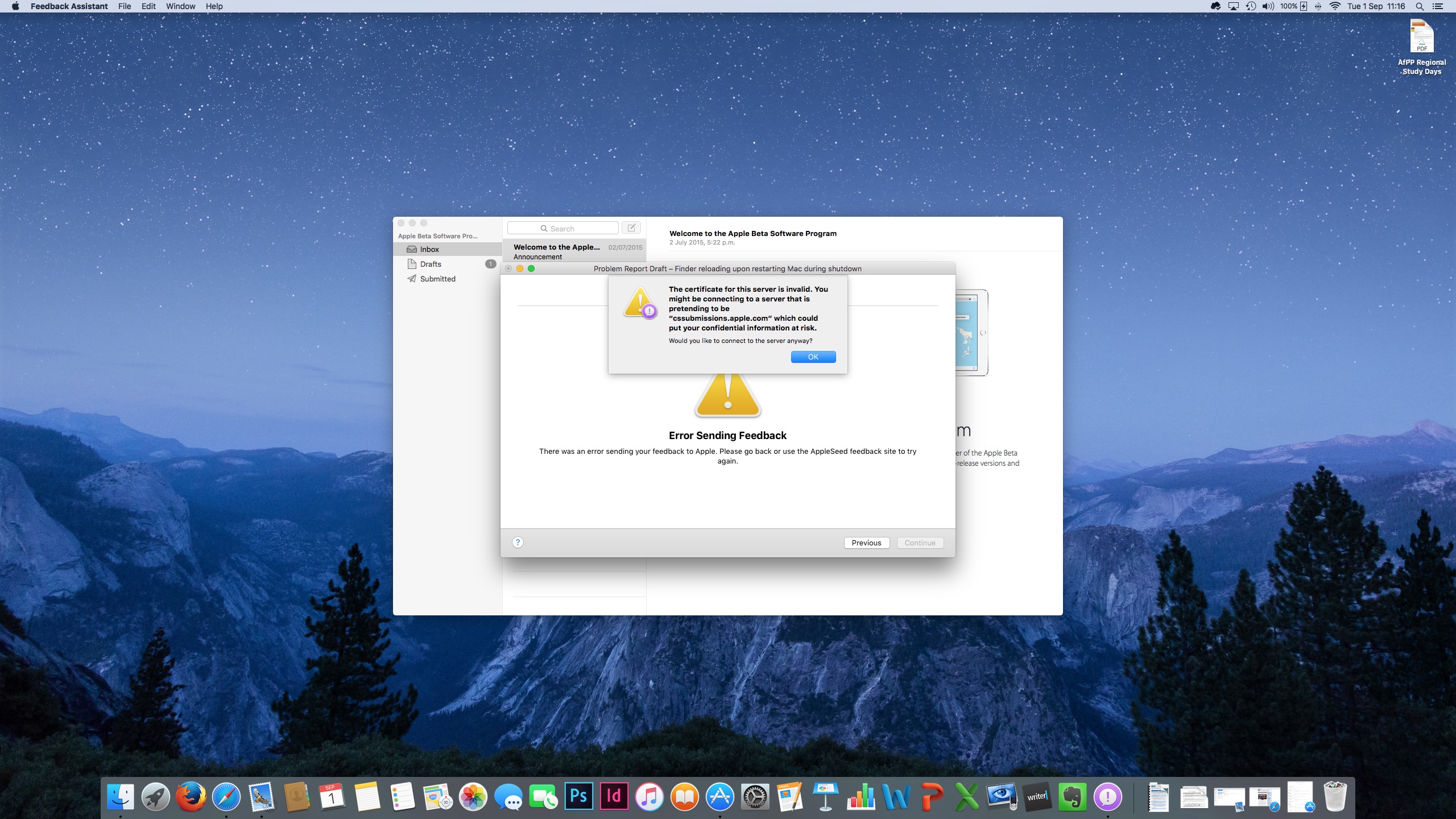Viewport: 1456px width, 819px height.
Task: Launch Microsoft Excel from the Dock
Action: 967,796
